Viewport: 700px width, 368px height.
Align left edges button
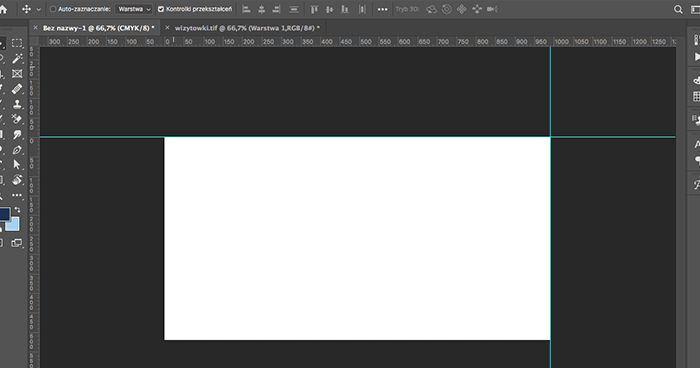coord(246,9)
